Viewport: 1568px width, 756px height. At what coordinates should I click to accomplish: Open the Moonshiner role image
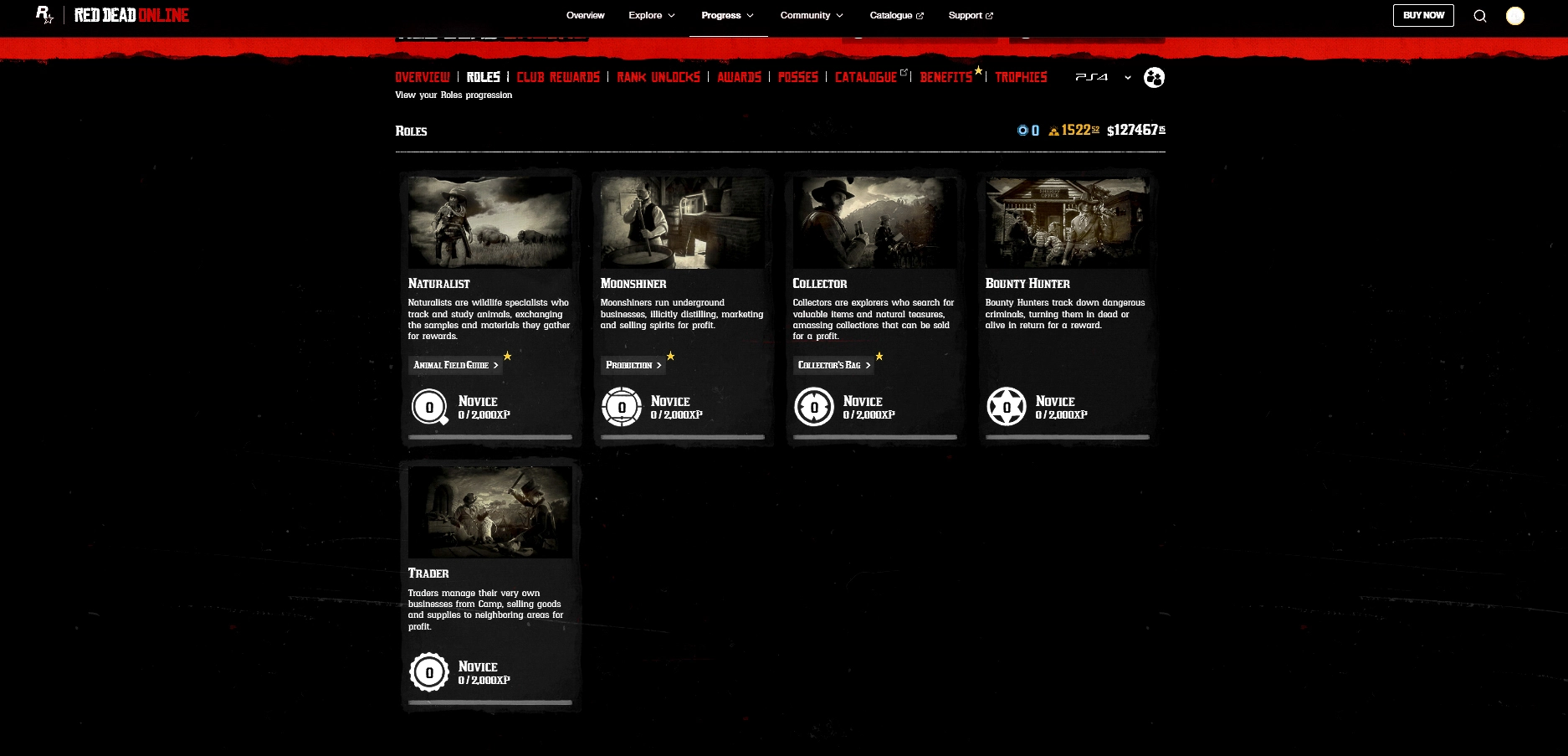pyautogui.click(x=683, y=223)
